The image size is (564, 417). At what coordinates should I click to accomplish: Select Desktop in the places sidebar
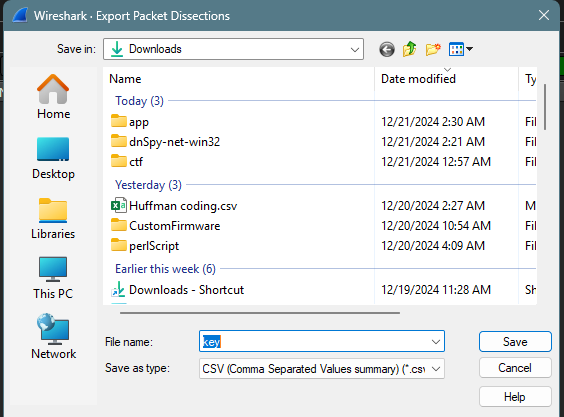click(x=53, y=158)
